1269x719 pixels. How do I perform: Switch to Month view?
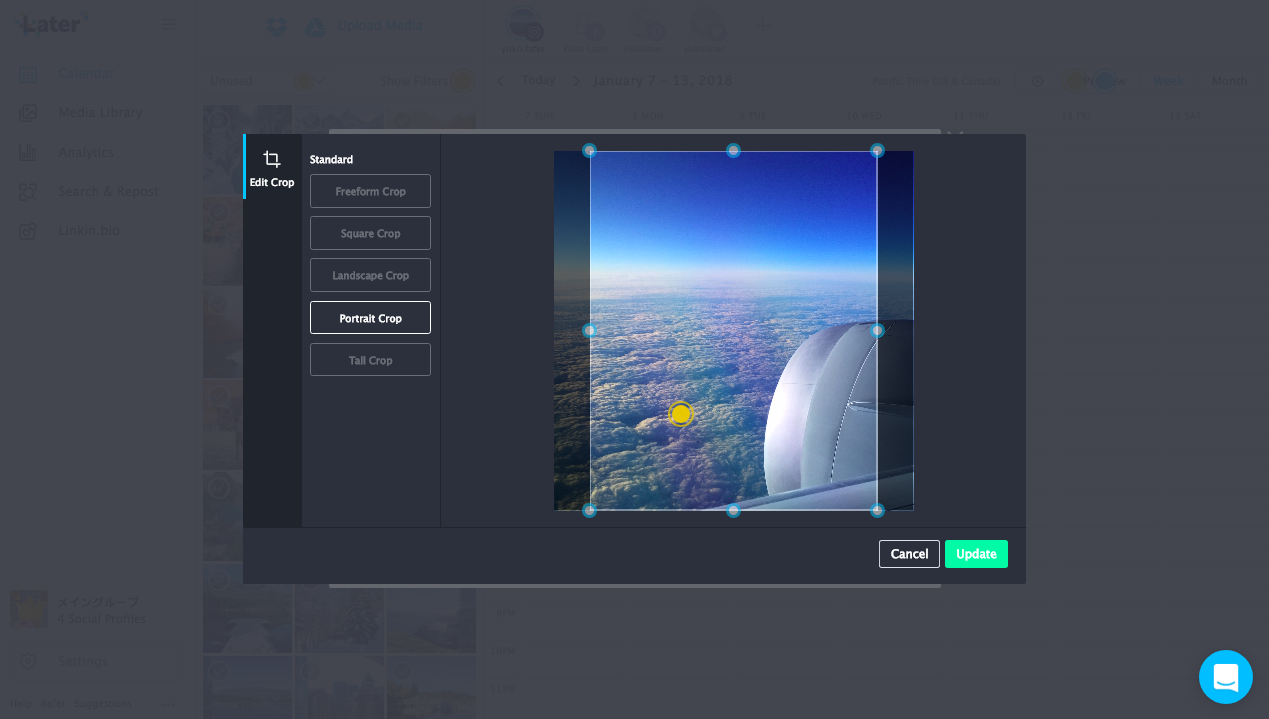click(1229, 81)
